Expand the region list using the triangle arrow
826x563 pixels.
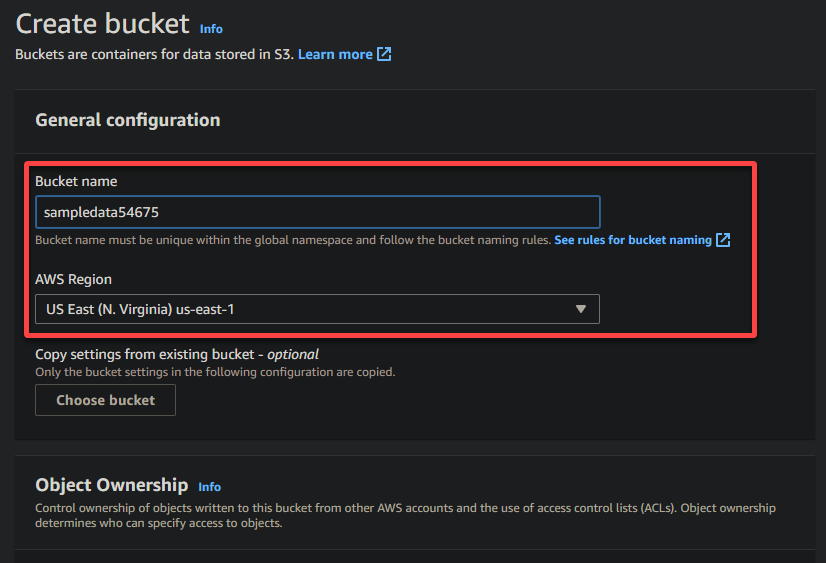[x=581, y=309]
